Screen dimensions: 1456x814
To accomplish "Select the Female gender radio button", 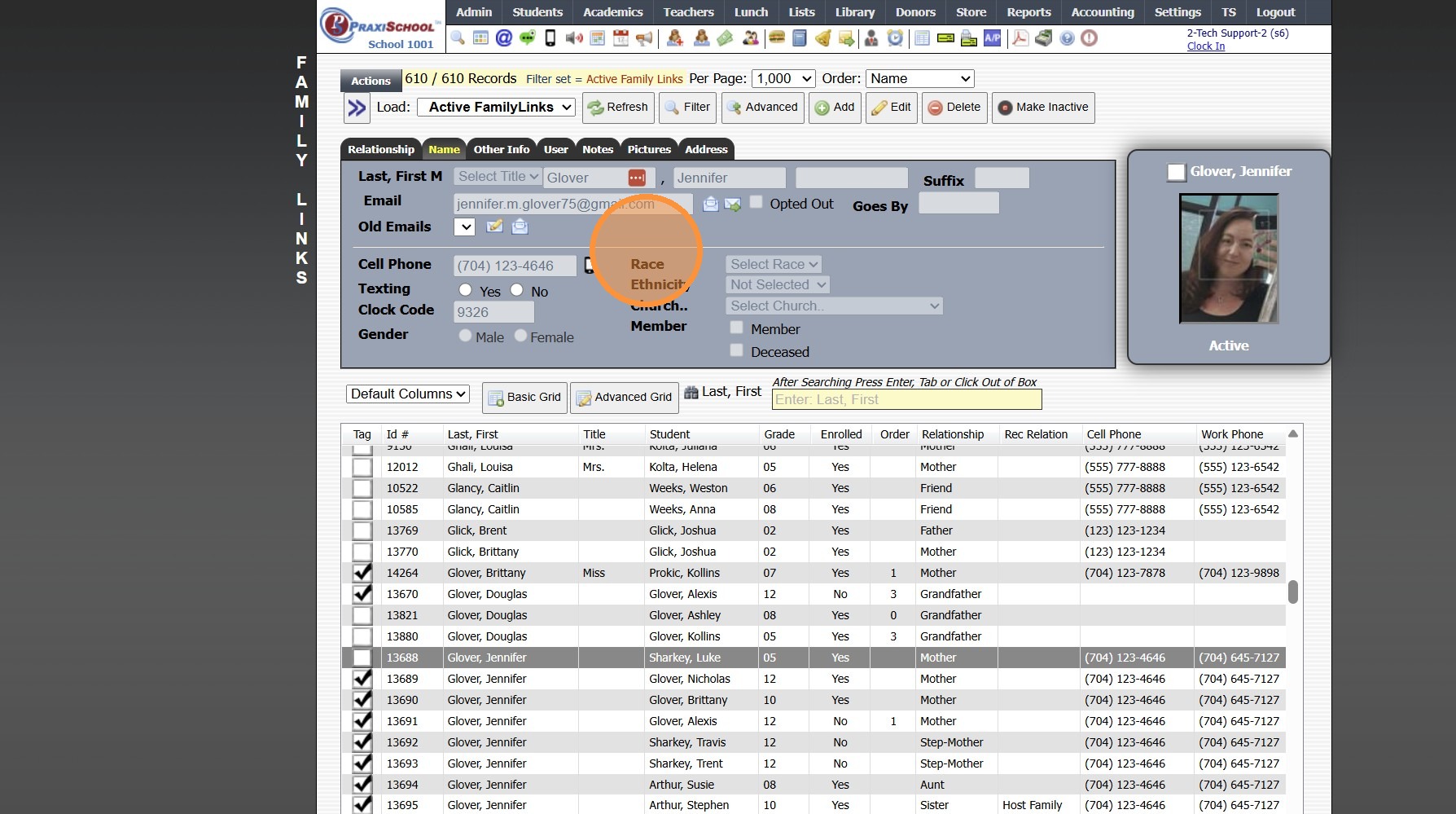I will (x=521, y=336).
